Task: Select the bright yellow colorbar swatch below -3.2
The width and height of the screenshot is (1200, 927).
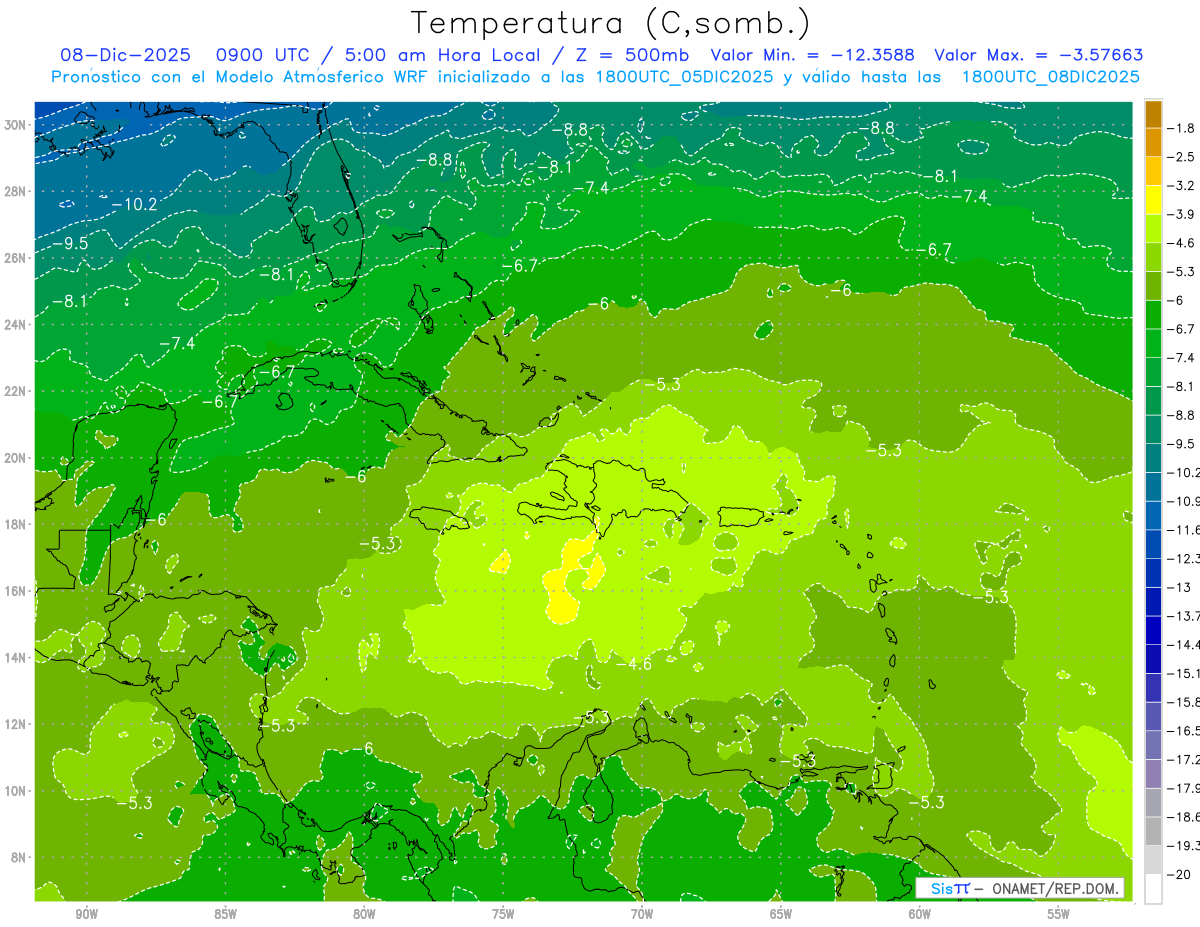Action: pyautogui.click(x=1153, y=200)
